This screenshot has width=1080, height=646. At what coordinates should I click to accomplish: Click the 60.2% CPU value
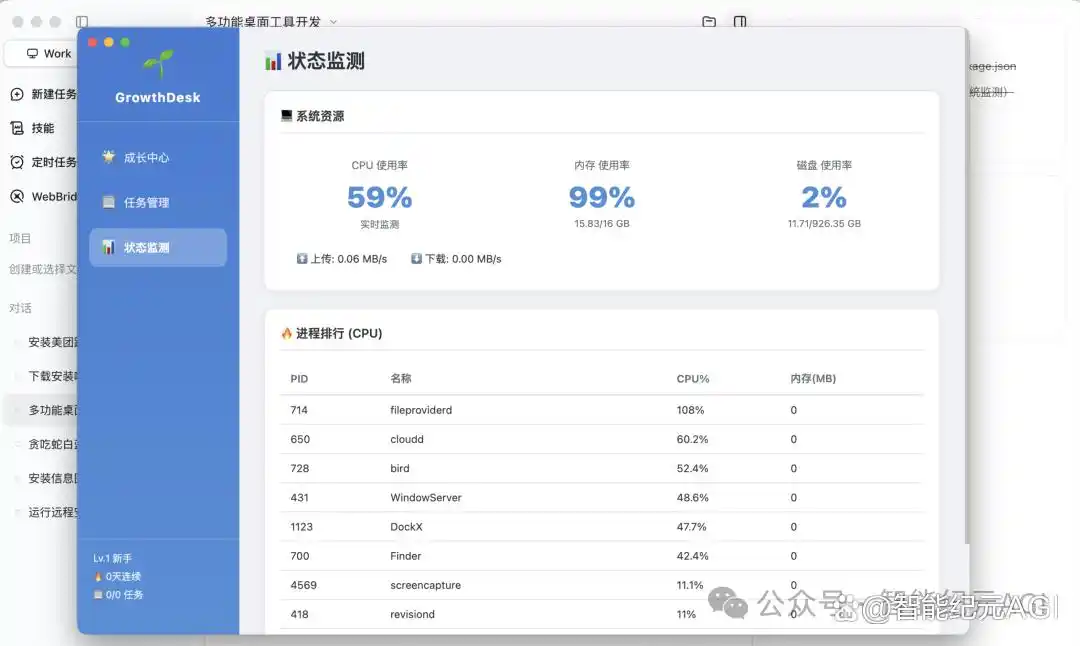point(692,439)
